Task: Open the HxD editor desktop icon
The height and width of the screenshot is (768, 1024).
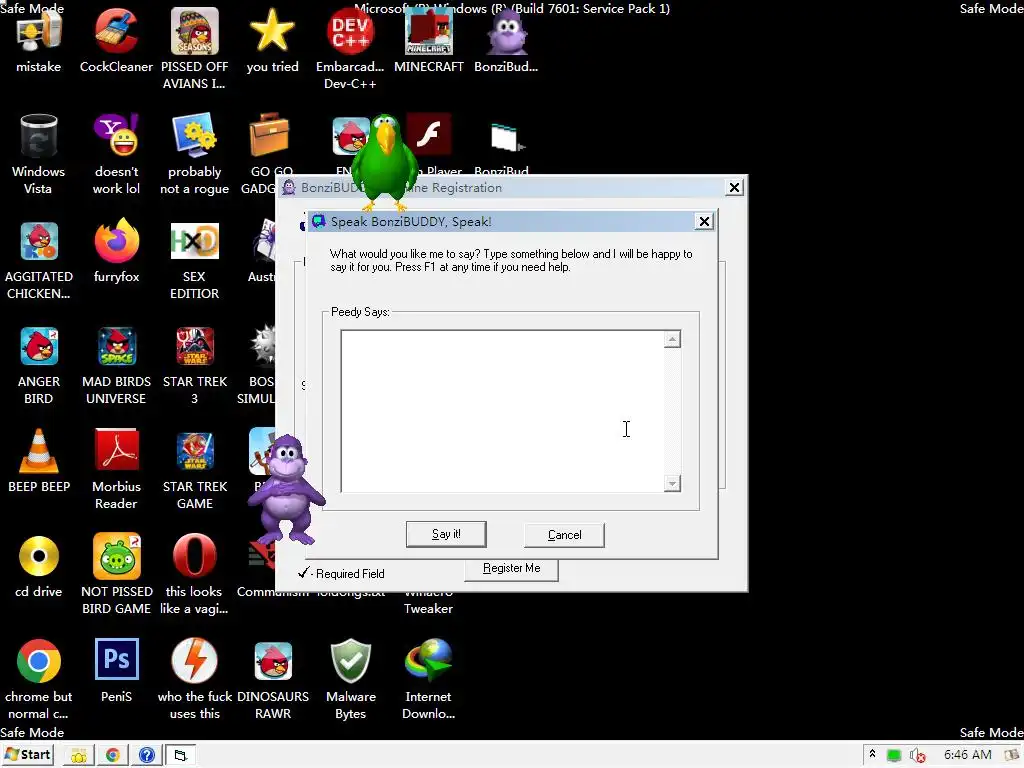Action: point(195,241)
